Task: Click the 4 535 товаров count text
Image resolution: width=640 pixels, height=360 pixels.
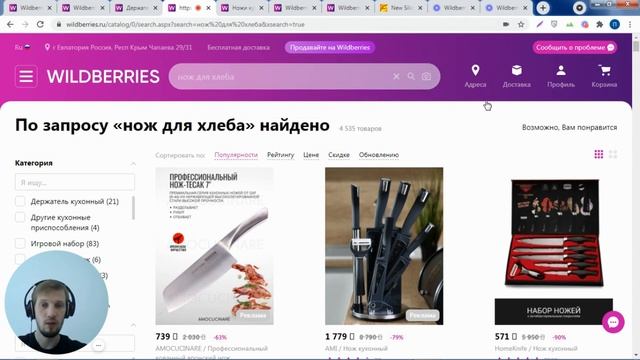Action: tap(360, 129)
